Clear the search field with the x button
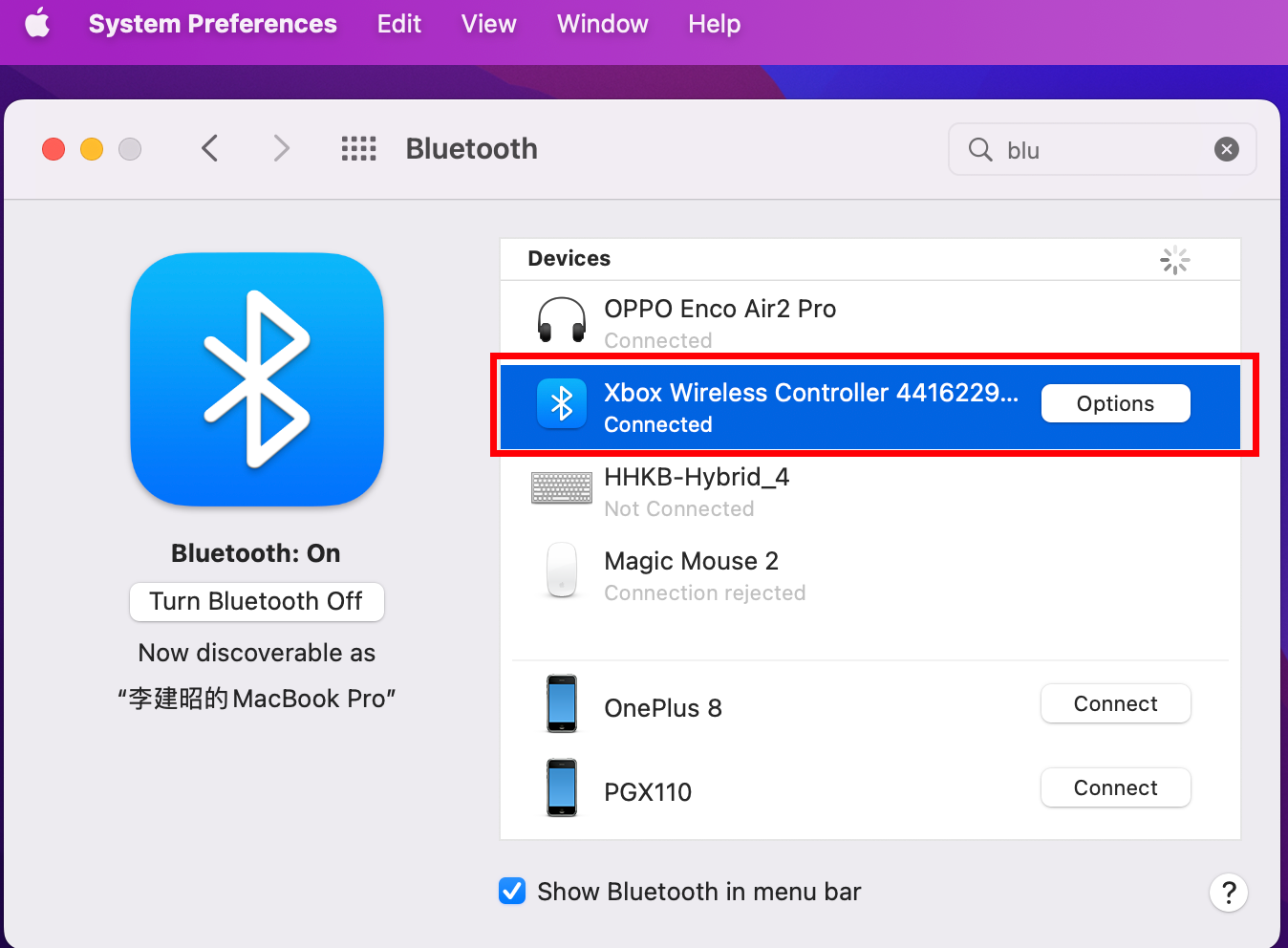1288x948 pixels. pyautogui.click(x=1226, y=149)
